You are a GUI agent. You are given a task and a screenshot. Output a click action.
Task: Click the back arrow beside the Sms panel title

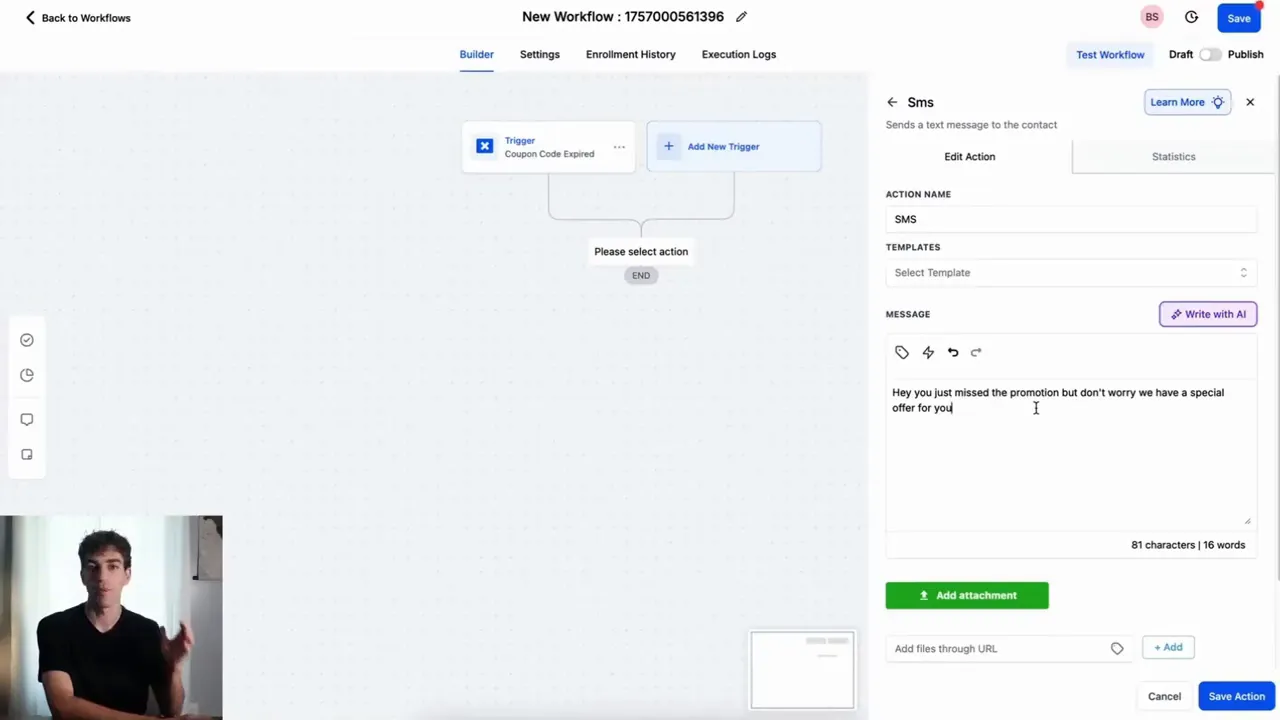pos(891,101)
